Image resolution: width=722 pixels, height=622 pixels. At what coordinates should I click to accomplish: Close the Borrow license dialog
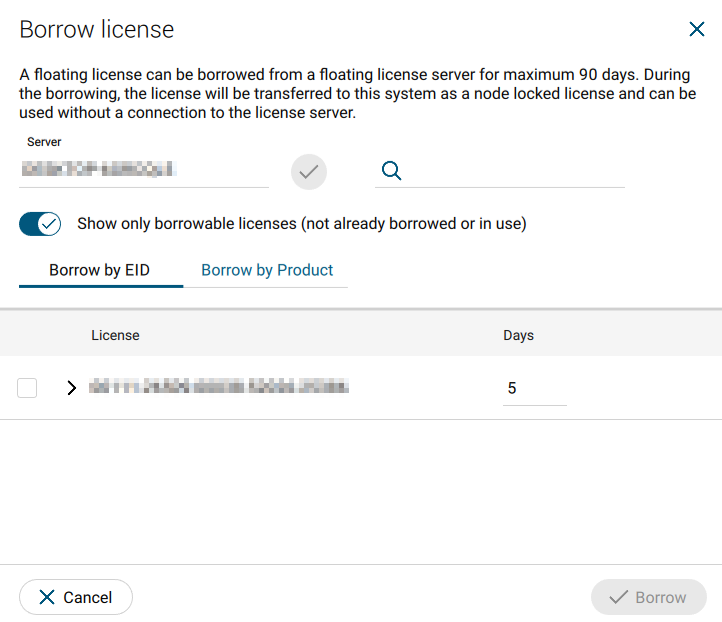pyautogui.click(x=697, y=30)
